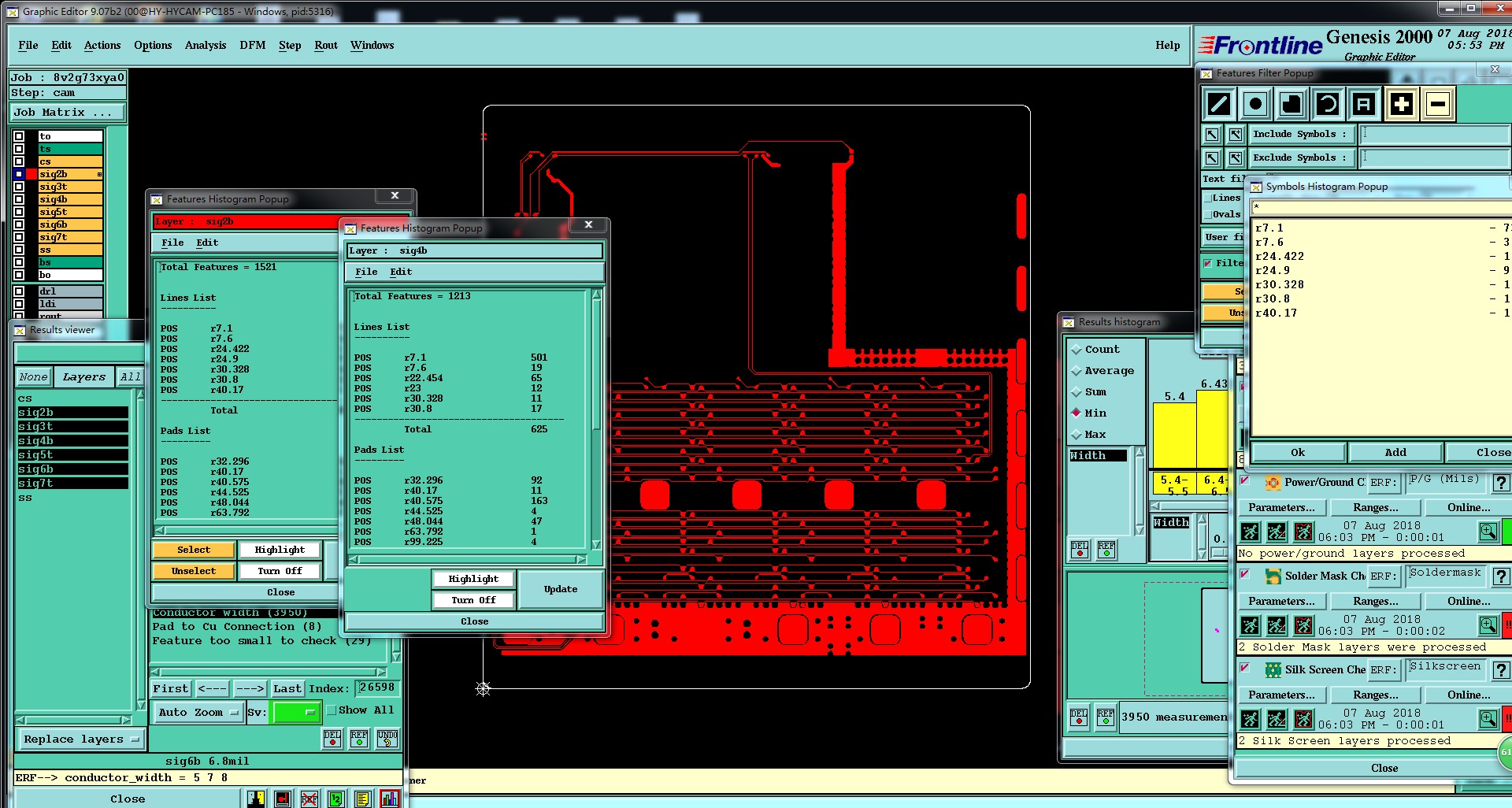The height and width of the screenshot is (808, 1512).
Task: Click the Index input field showing 26598
Action: (376, 688)
